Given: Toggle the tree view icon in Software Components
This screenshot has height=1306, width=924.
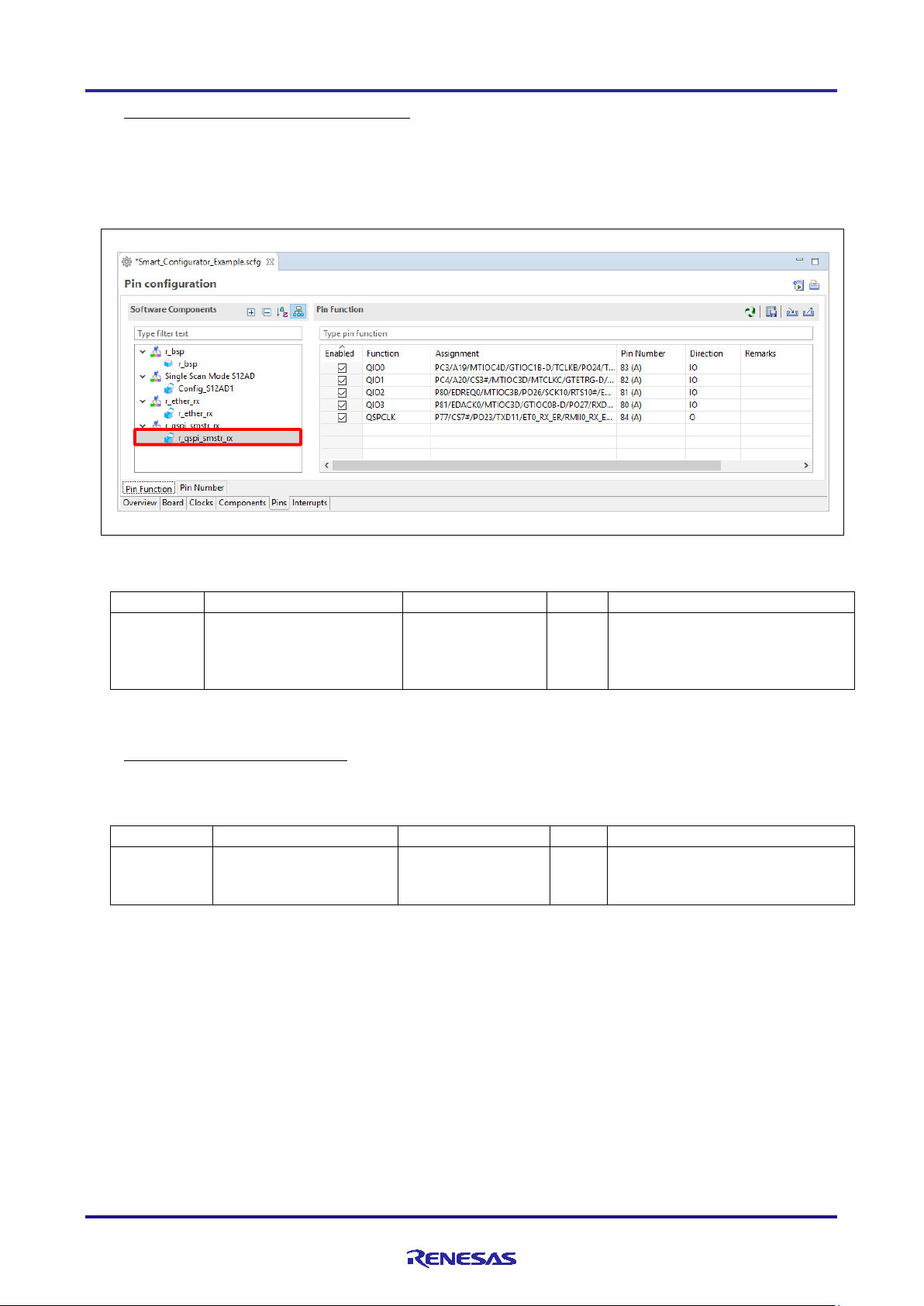Looking at the screenshot, I should pyautogui.click(x=298, y=312).
